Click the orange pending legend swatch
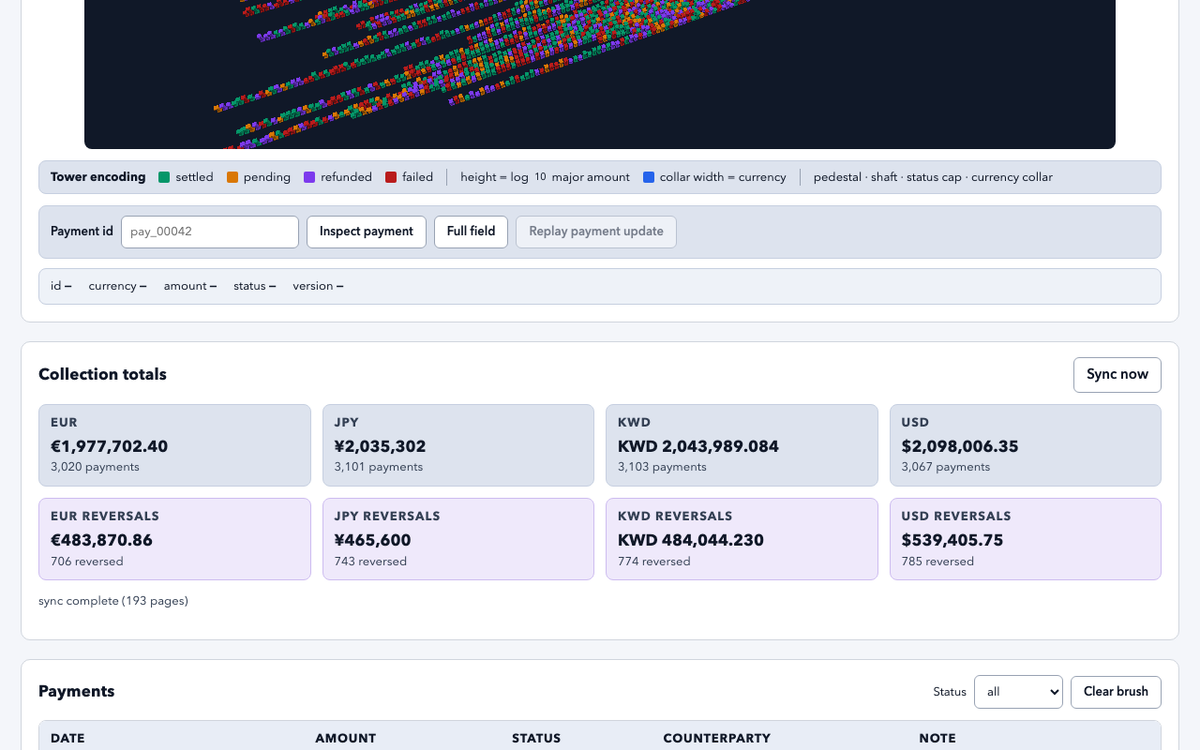This screenshot has height=750, width=1200. click(232, 178)
